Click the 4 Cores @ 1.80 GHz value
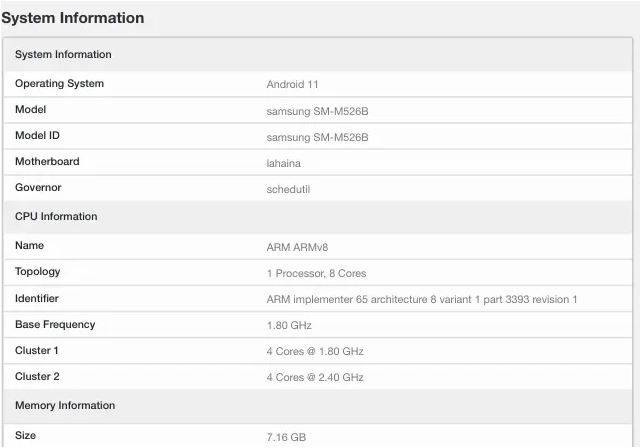Screen dimensions: 641x448 (315, 352)
